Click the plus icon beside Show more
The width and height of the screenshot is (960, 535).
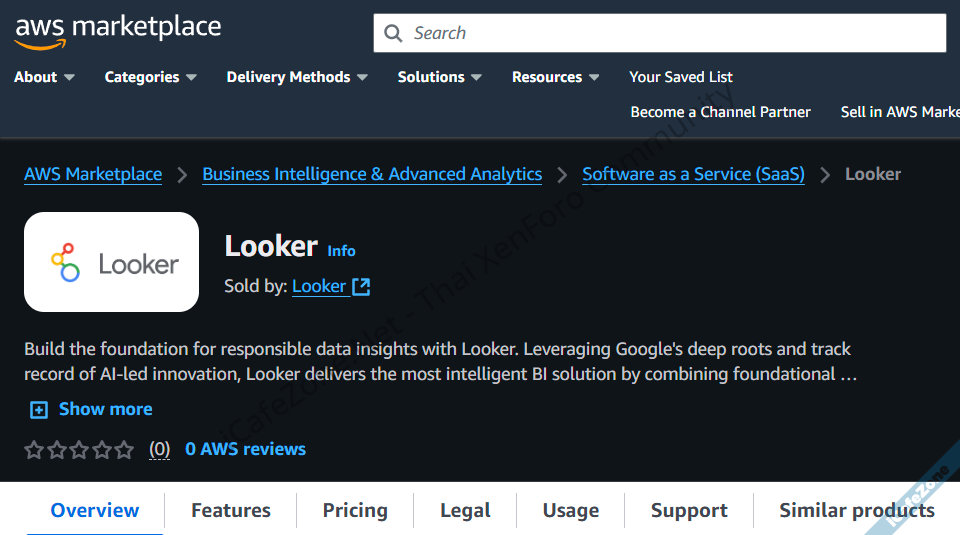[39, 410]
